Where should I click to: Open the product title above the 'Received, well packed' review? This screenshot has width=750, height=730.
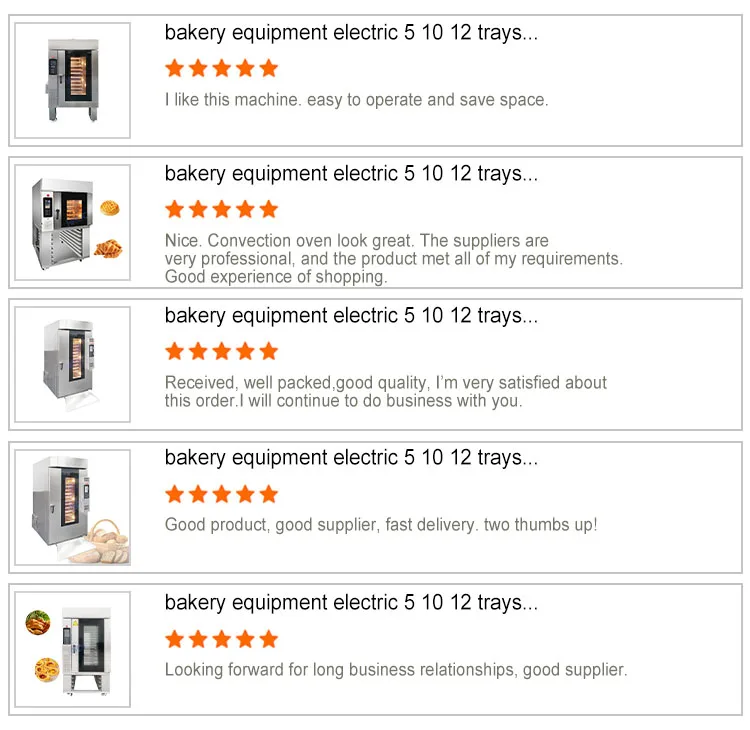pos(351,316)
